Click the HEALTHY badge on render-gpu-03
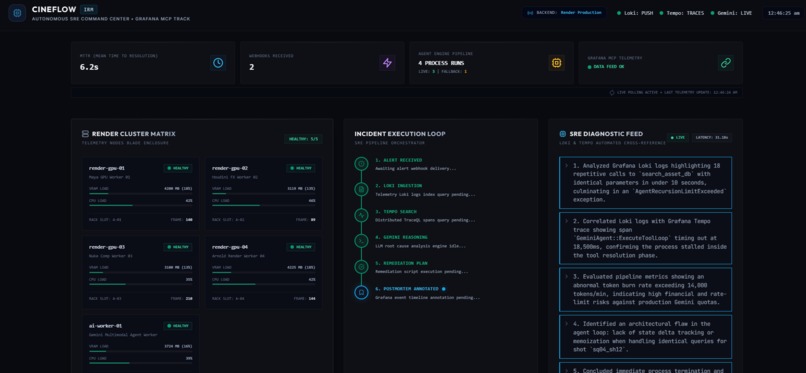 (x=178, y=247)
